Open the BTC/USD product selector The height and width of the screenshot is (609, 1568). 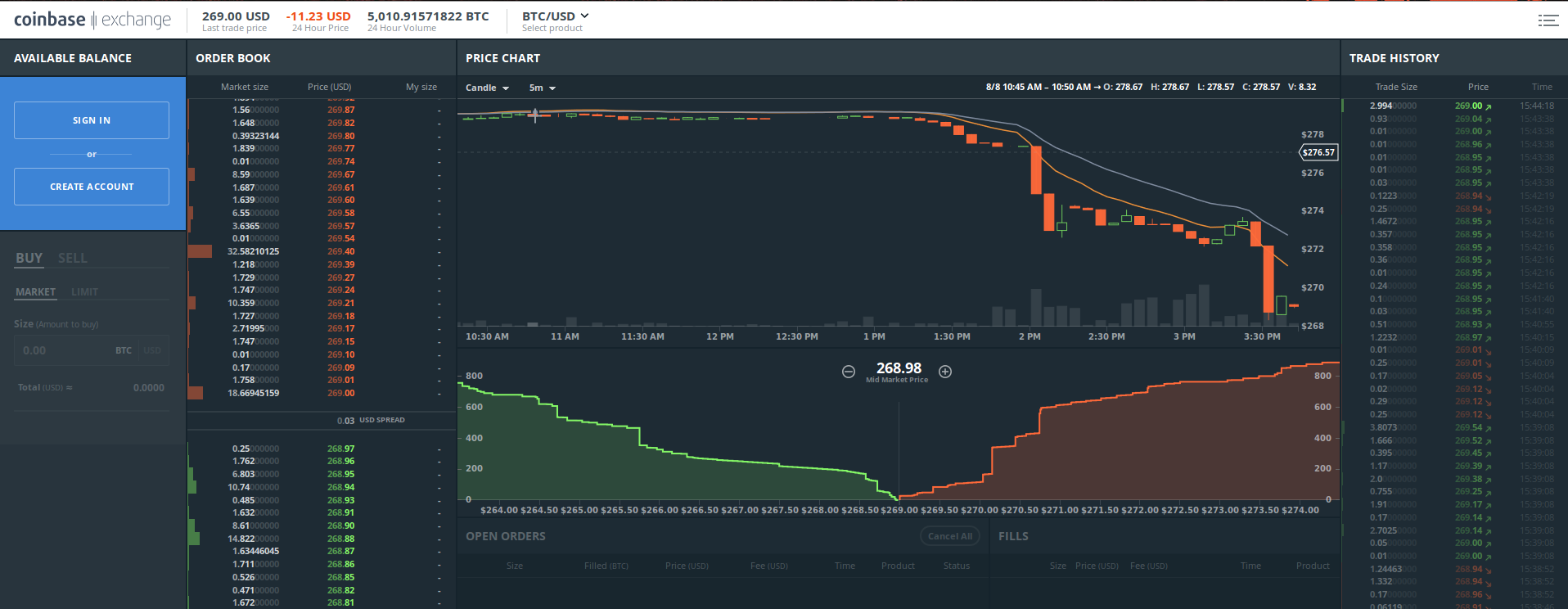[x=555, y=16]
